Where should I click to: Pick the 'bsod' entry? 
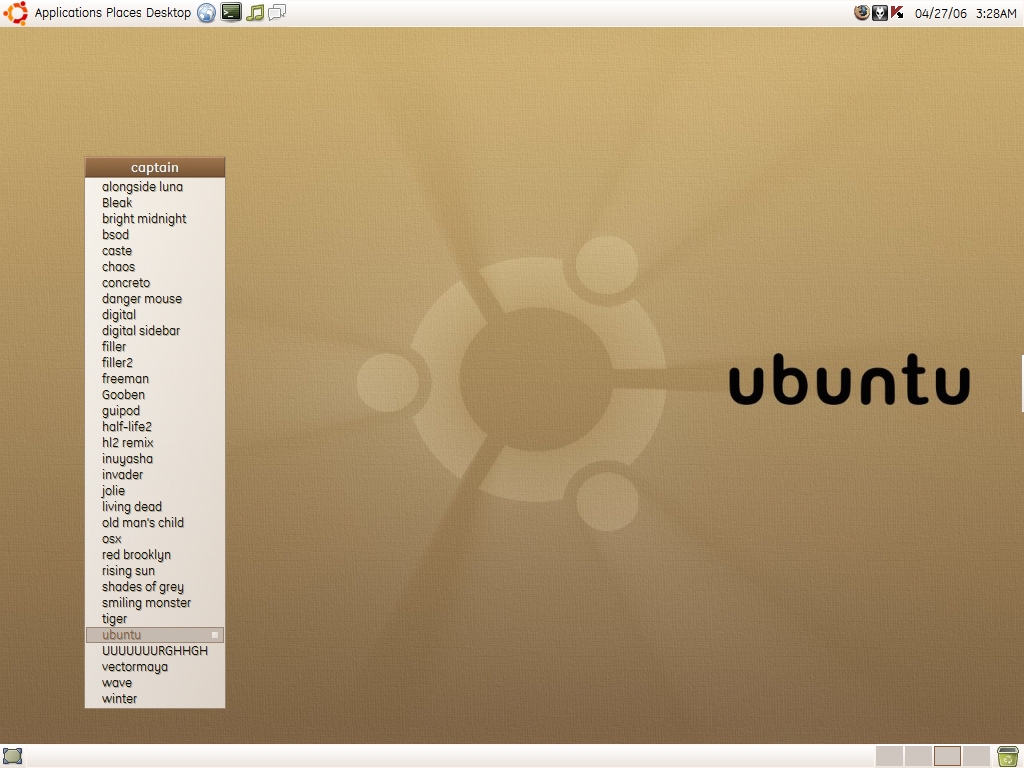pyautogui.click(x=155, y=234)
